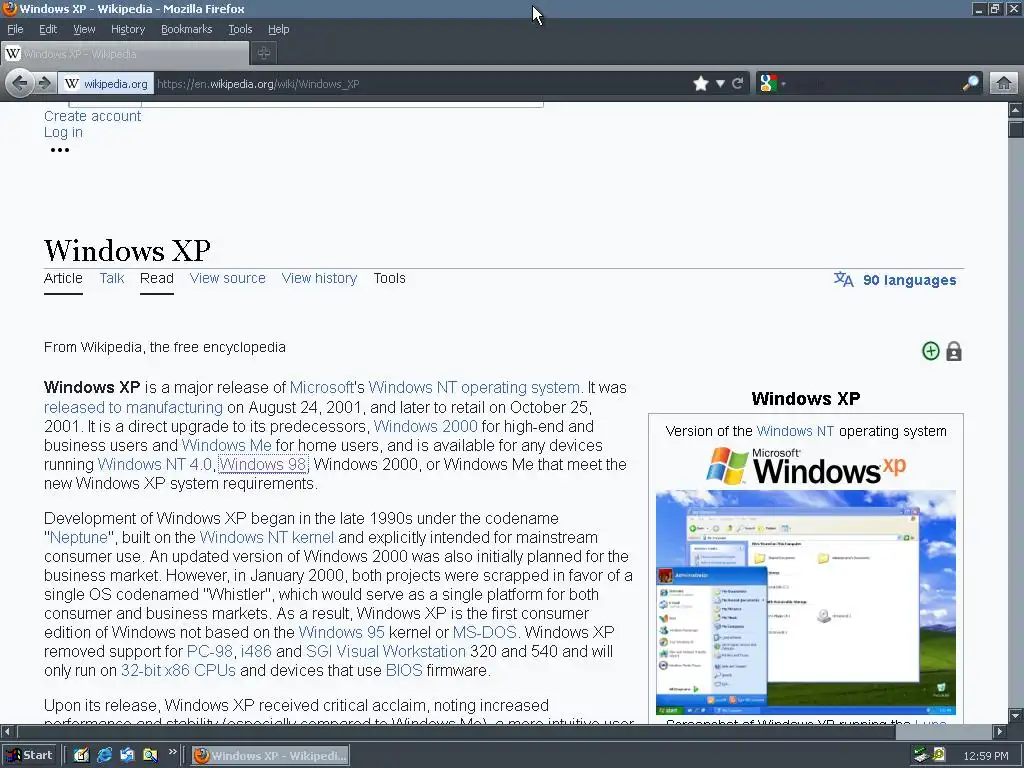Click the Start button
Screen dimensions: 1024x768
29,755
